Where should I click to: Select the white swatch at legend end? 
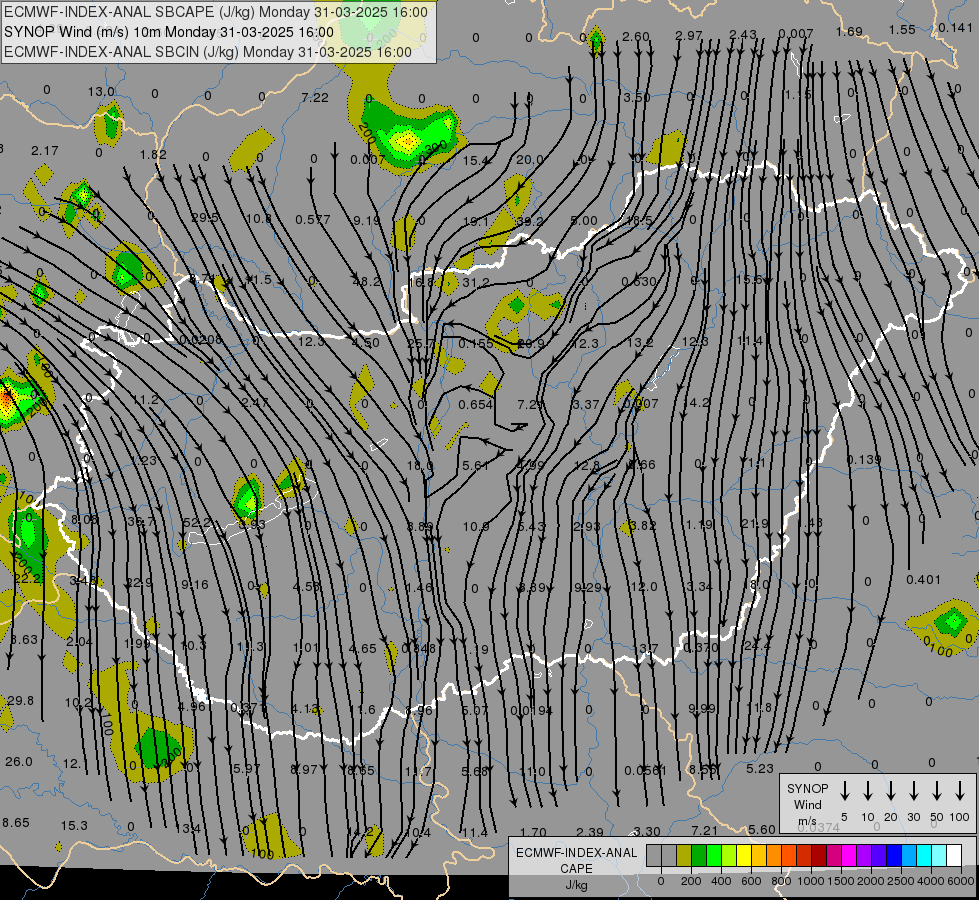coord(953,855)
